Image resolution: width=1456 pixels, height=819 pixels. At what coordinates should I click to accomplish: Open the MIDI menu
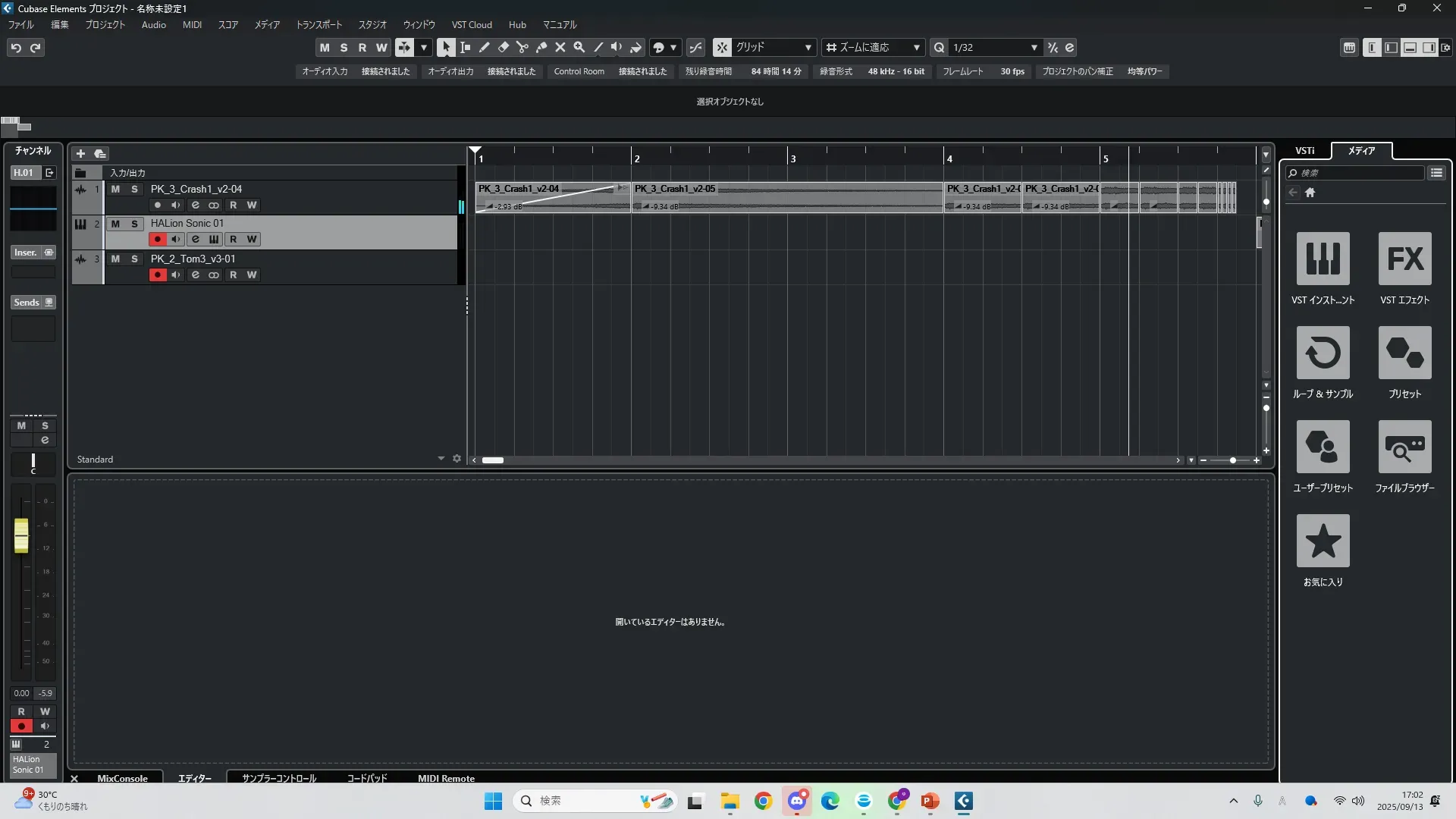192,24
